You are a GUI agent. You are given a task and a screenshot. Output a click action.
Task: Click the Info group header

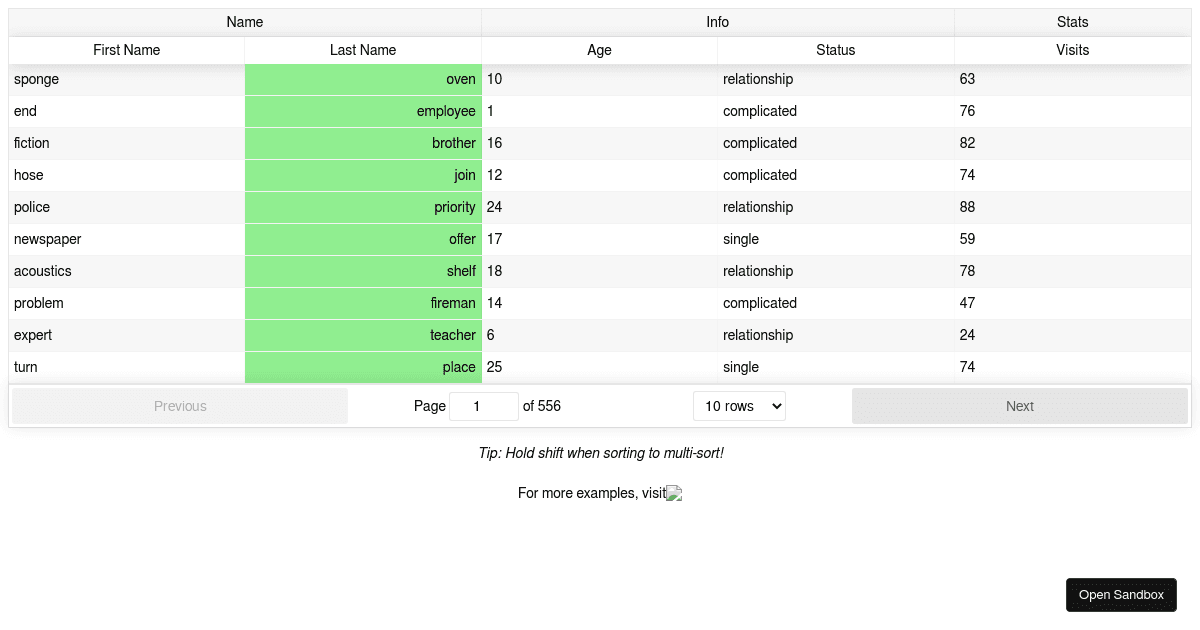[x=717, y=21]
